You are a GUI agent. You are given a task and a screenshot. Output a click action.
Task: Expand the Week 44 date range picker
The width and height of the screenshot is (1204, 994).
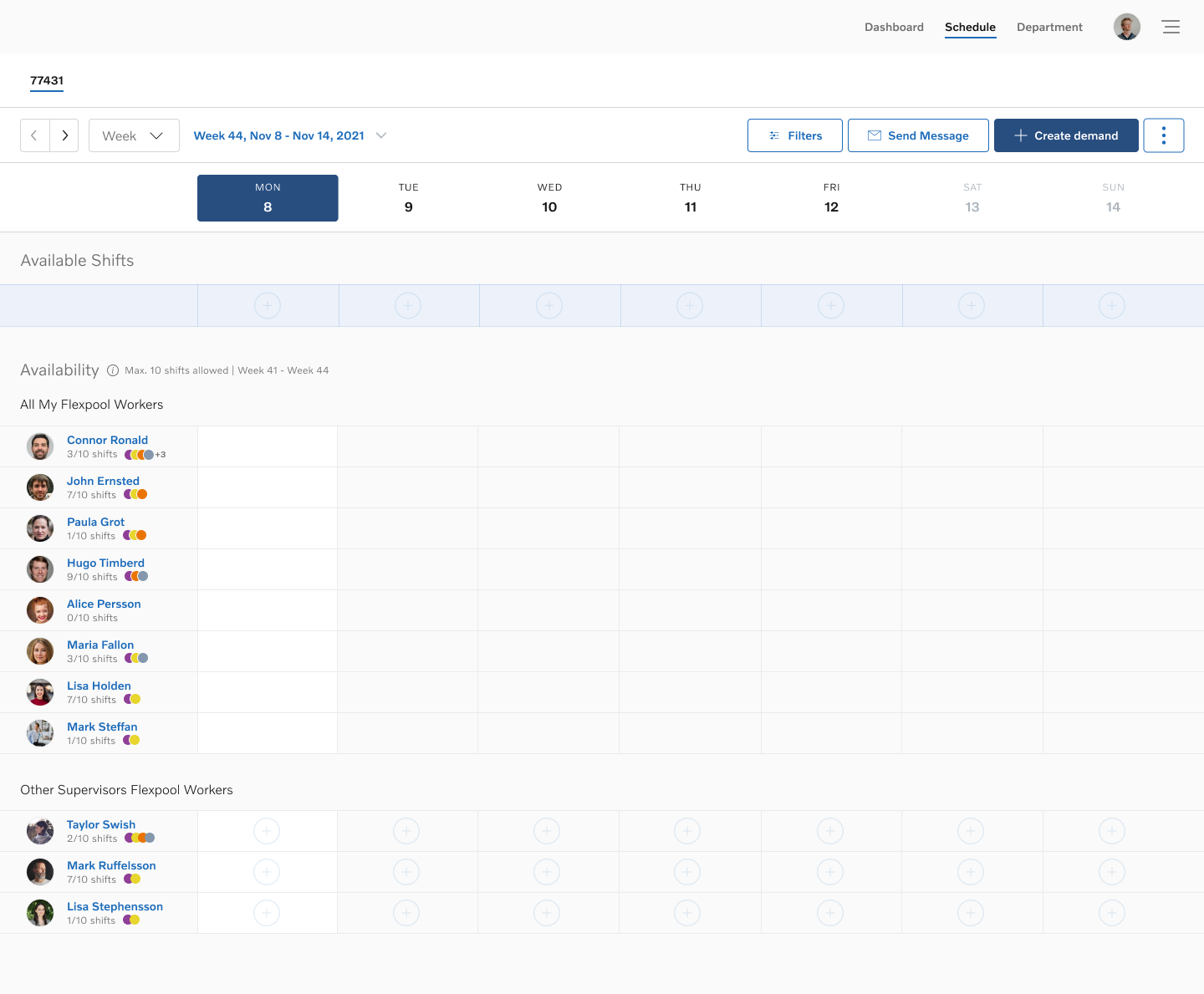click(289, 135)
